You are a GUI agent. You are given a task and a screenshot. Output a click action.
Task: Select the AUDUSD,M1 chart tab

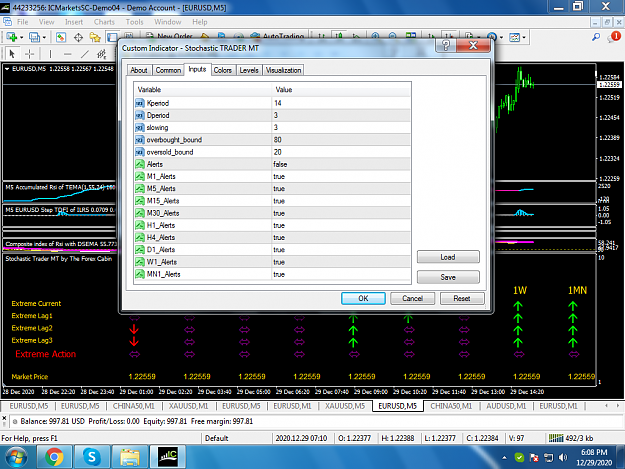click(506, 406)
